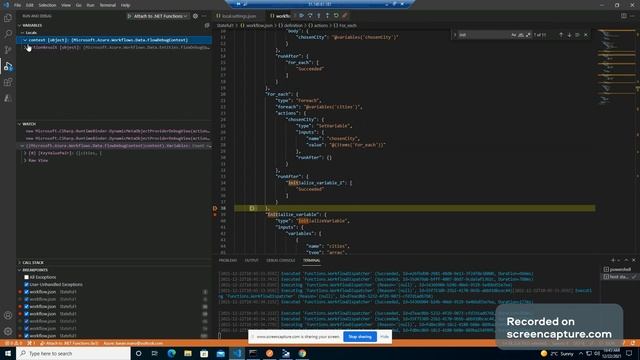This screenshot has height=360, width=640.
Task: Click the line 38 breakpoint glyph
Action: click(x=215, y=208)
